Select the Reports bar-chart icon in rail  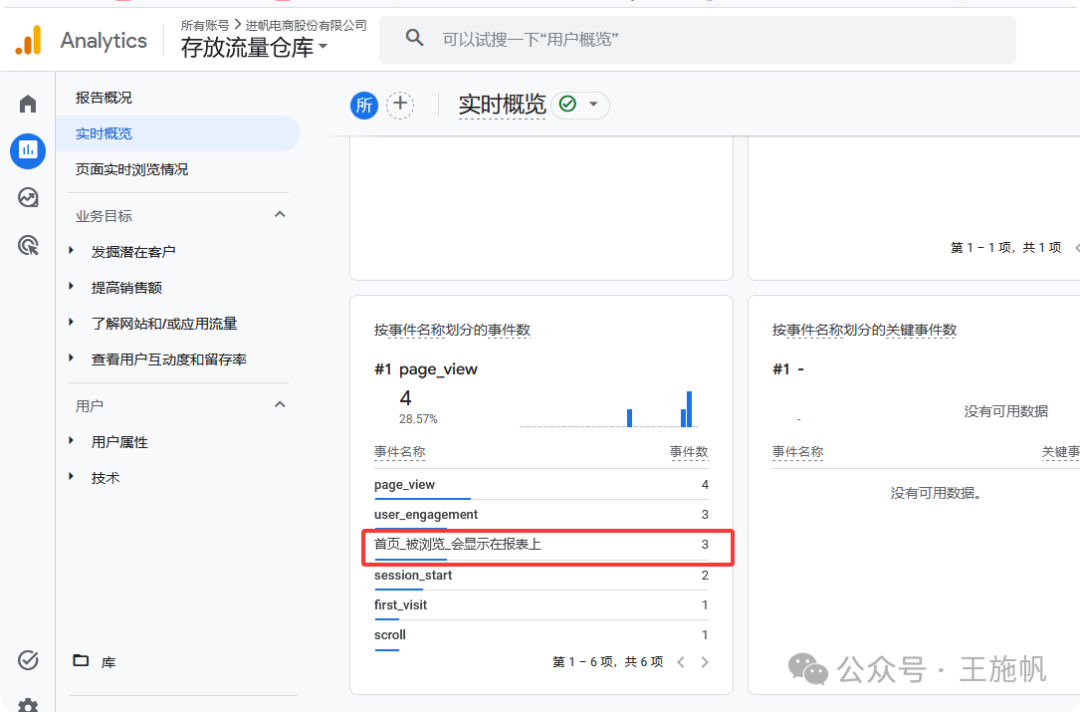[28, 150]
